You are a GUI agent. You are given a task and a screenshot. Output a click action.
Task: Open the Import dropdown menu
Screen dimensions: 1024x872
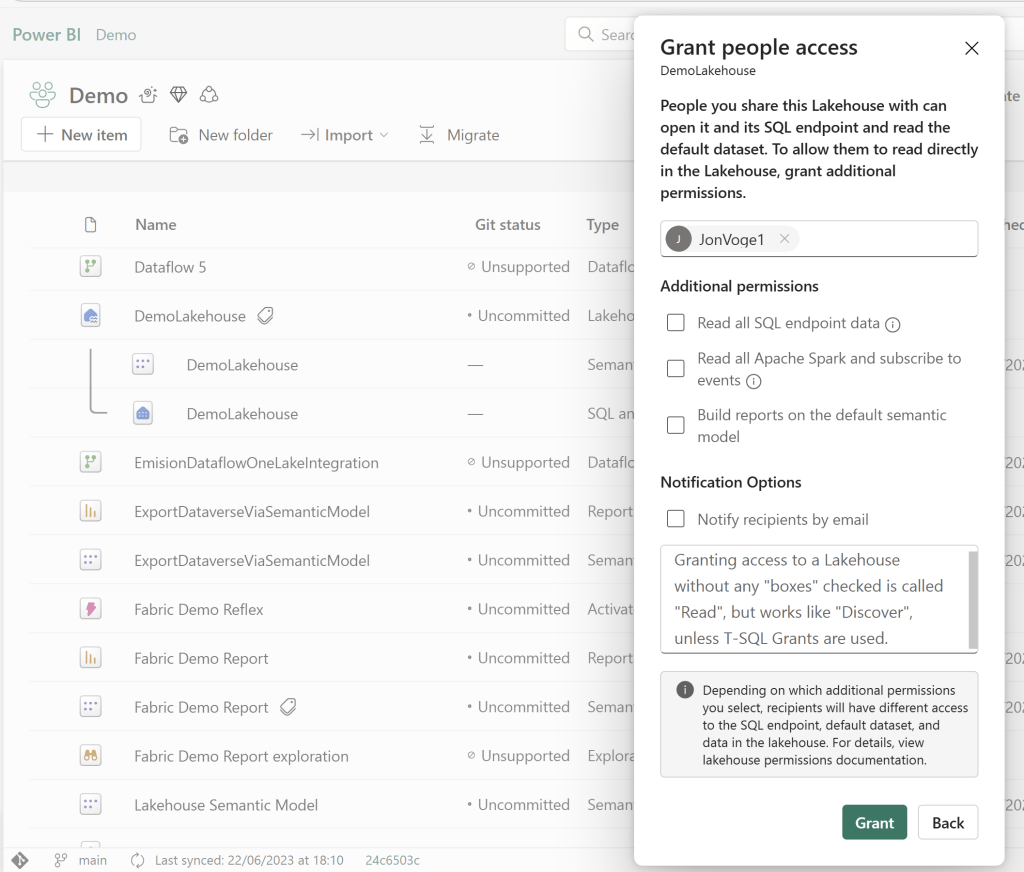pos(345,135)
